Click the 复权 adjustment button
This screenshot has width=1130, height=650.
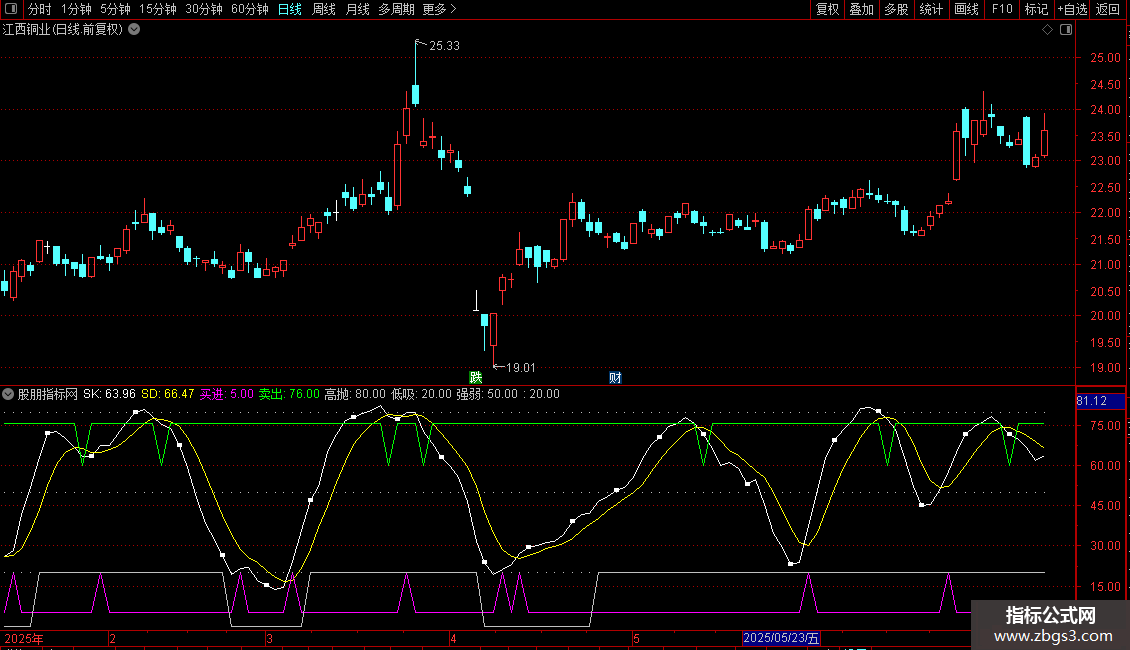tap(827, 9)
